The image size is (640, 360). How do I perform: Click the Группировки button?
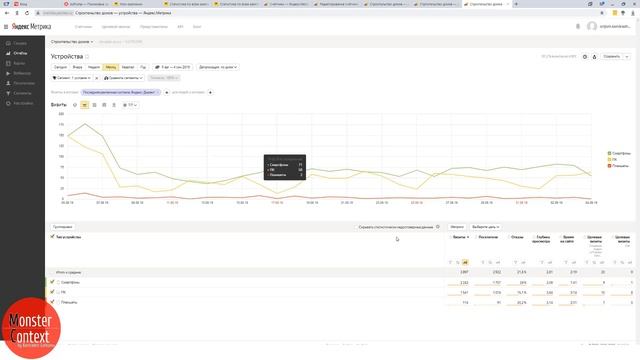point(62,227)
